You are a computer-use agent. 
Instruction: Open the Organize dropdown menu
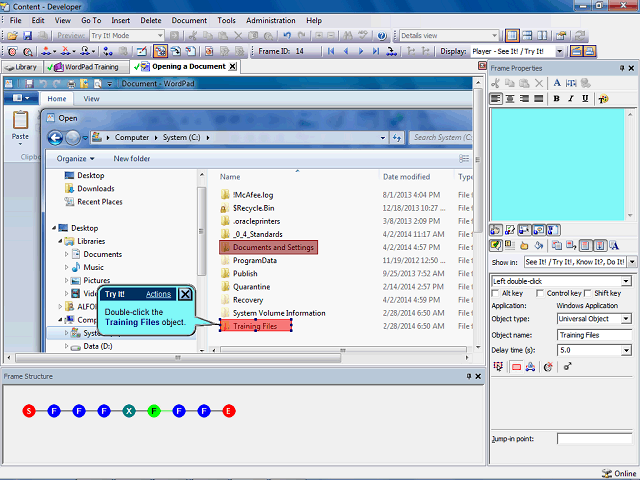pyautogui.click(x=76, y=159)
